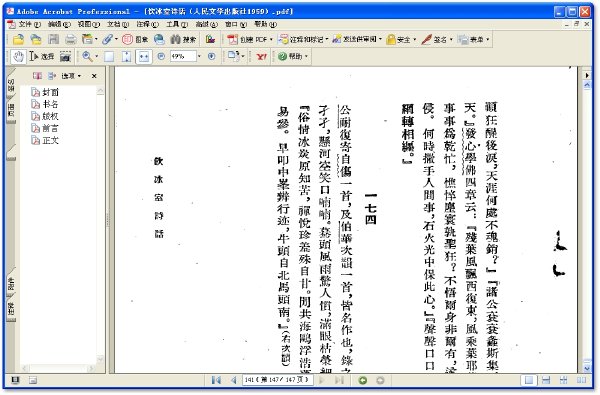The width and height of the screenshot is (600, 395).
Task: Select the 选择 text select tool
Action: (42, 57)
